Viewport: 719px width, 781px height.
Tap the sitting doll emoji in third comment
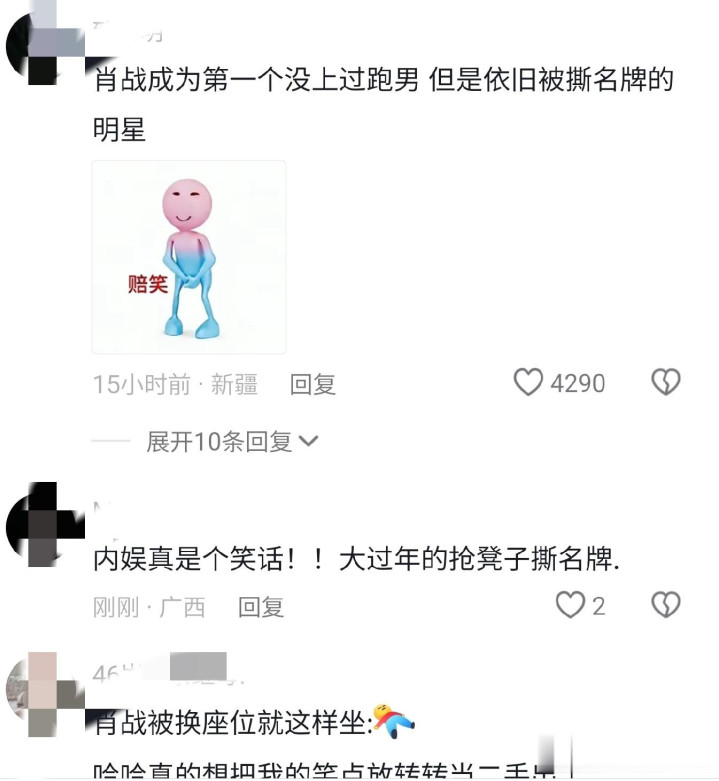pyautogui.click(x=393, y=721)
